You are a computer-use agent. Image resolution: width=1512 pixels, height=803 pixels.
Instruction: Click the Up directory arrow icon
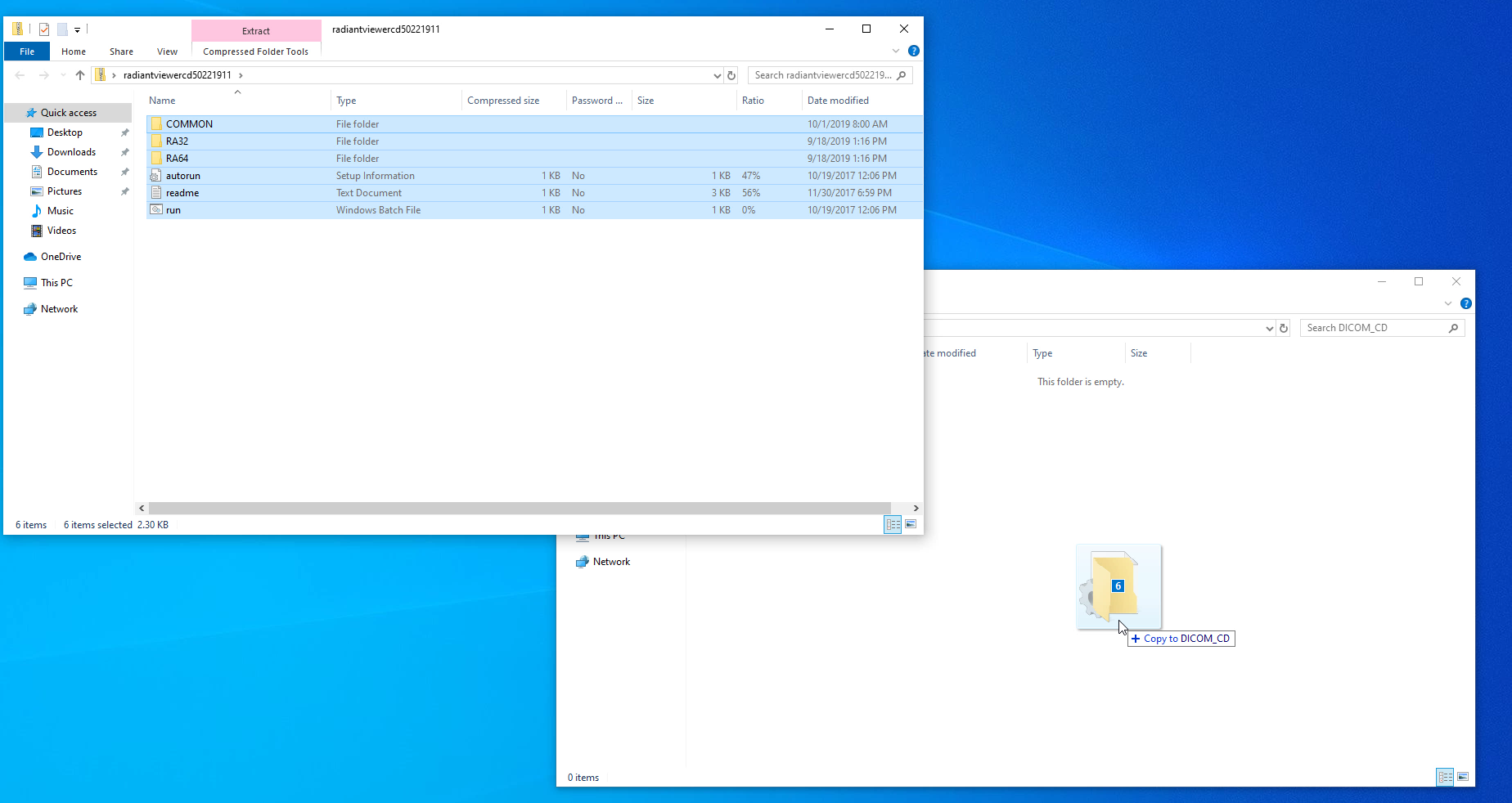(79, 75)
